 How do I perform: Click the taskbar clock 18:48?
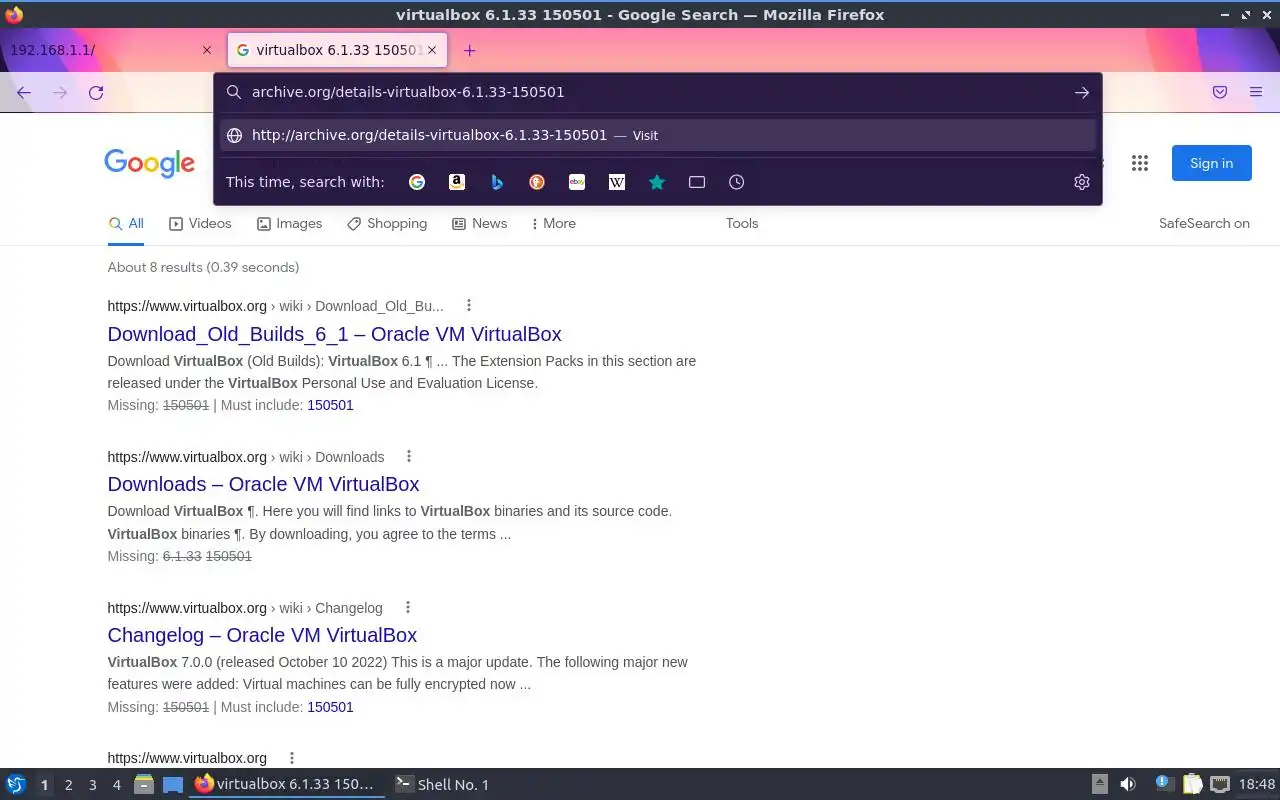[1257, 784]
